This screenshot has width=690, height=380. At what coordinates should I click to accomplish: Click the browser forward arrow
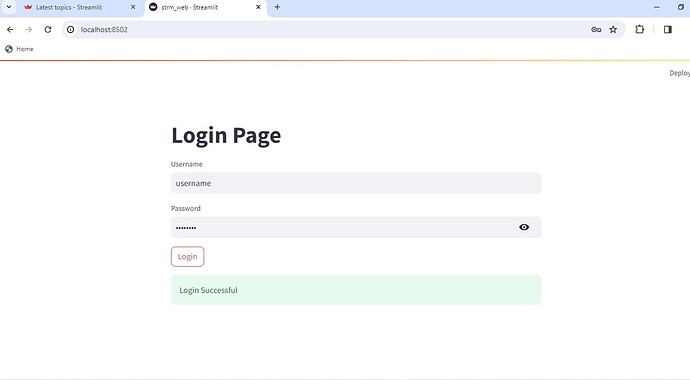tap(29, 29)
